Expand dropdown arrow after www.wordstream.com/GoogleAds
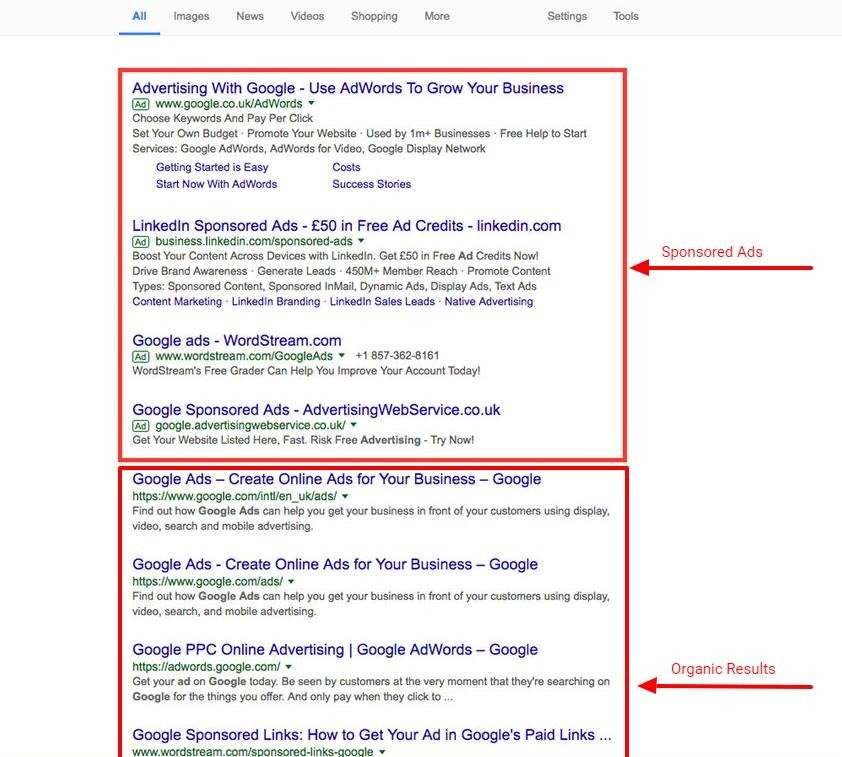 click(342, 355)
